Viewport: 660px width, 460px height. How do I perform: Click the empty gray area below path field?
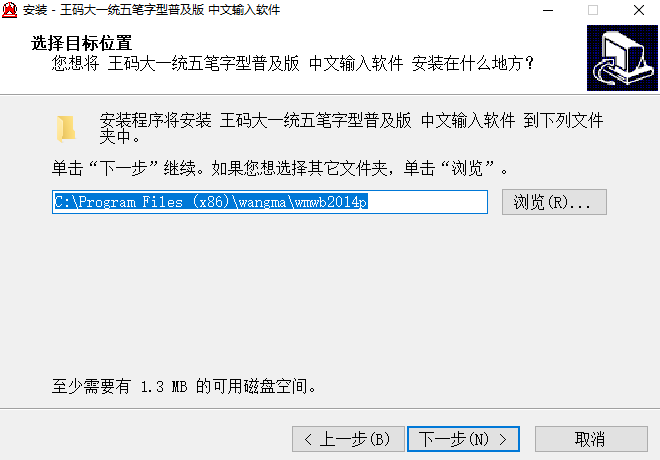328,295
